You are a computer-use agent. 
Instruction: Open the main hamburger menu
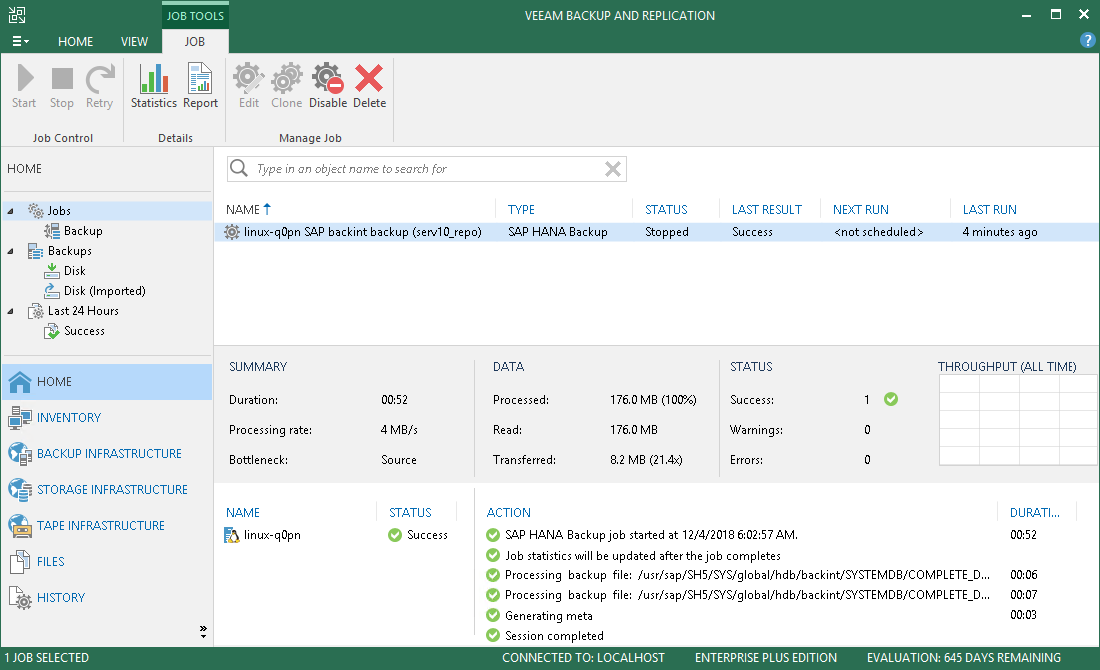tap(20, 40)
